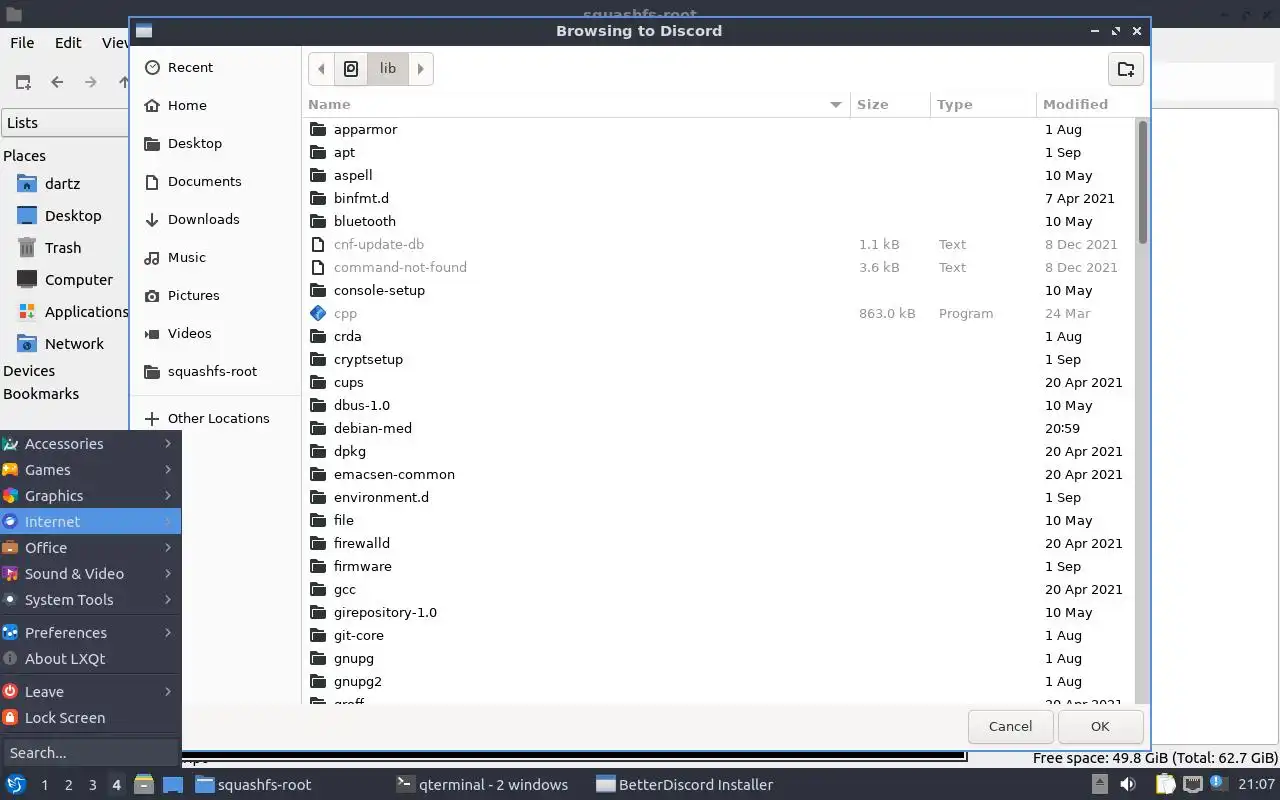This screenshot has height=800, width=1280.
Task: Click the system tray expand arrow
Action: [x=1100, y=785]
